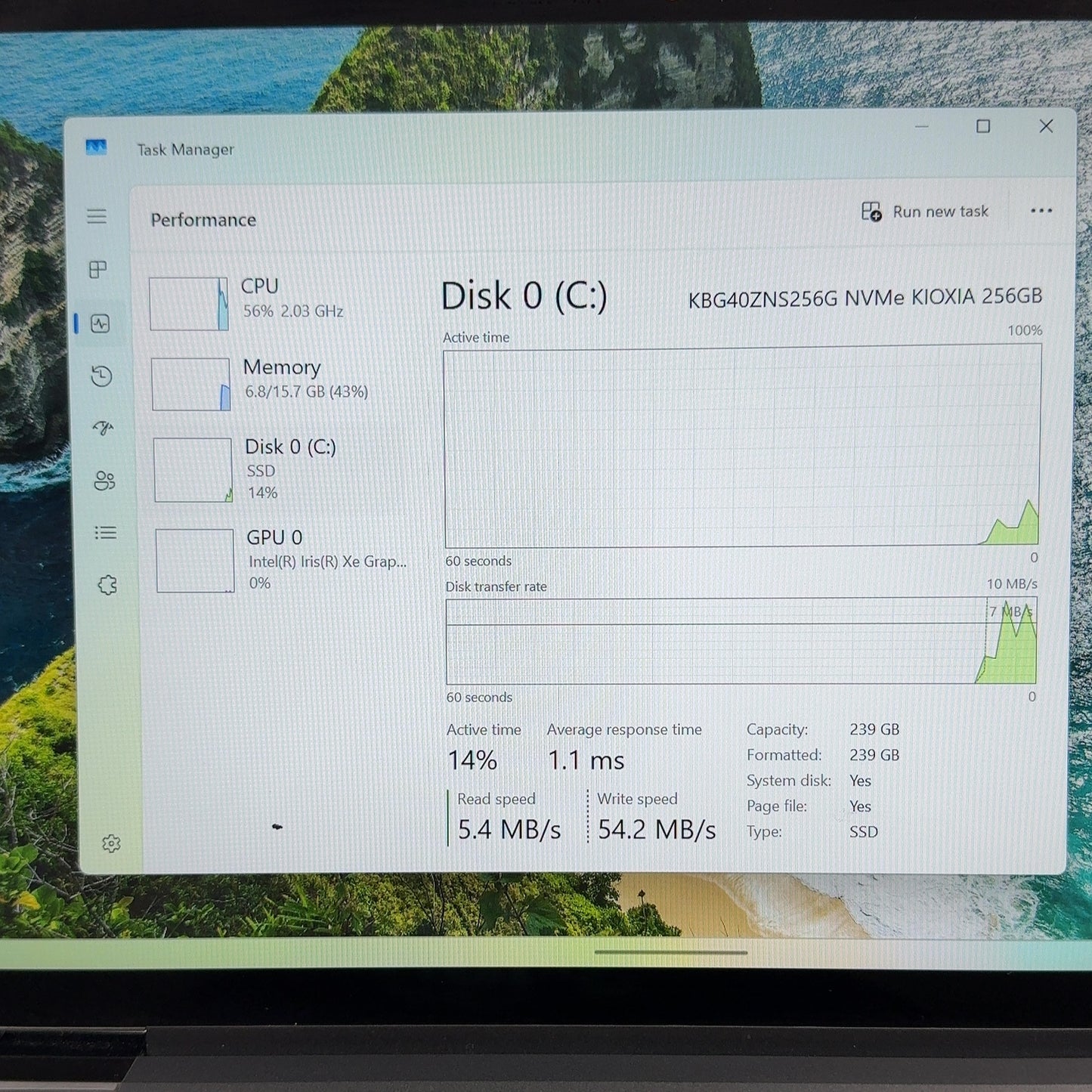Open the Users page icon

104,481
